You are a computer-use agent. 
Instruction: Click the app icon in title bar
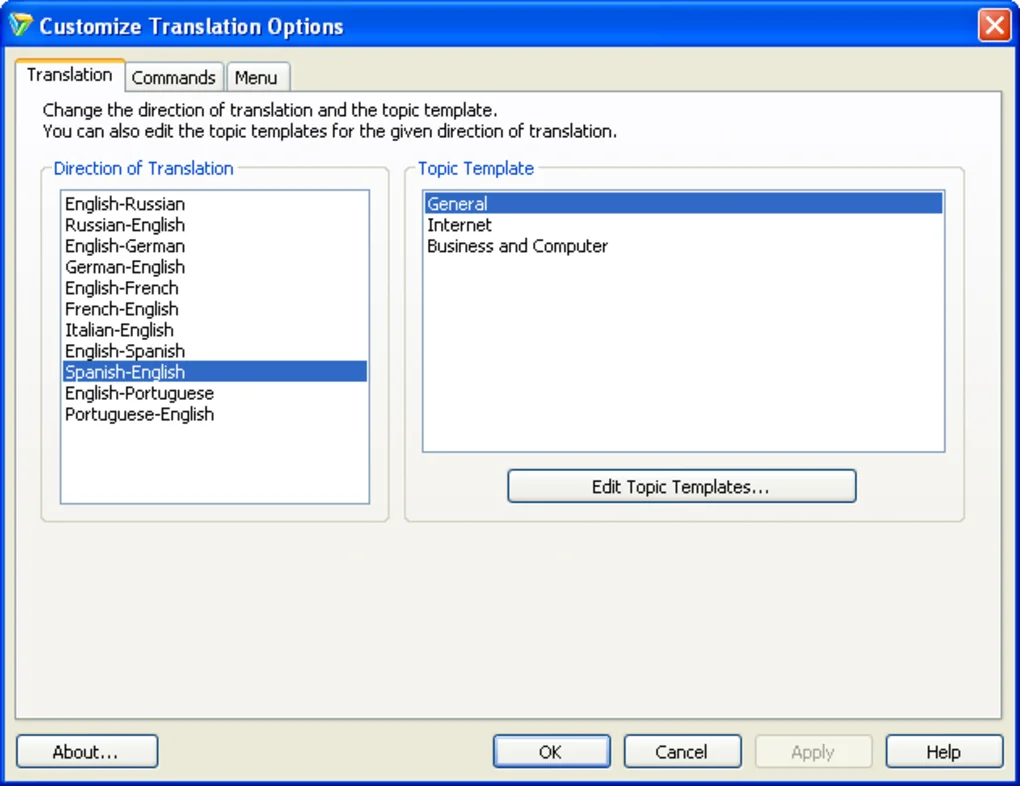tap(20, 25)
